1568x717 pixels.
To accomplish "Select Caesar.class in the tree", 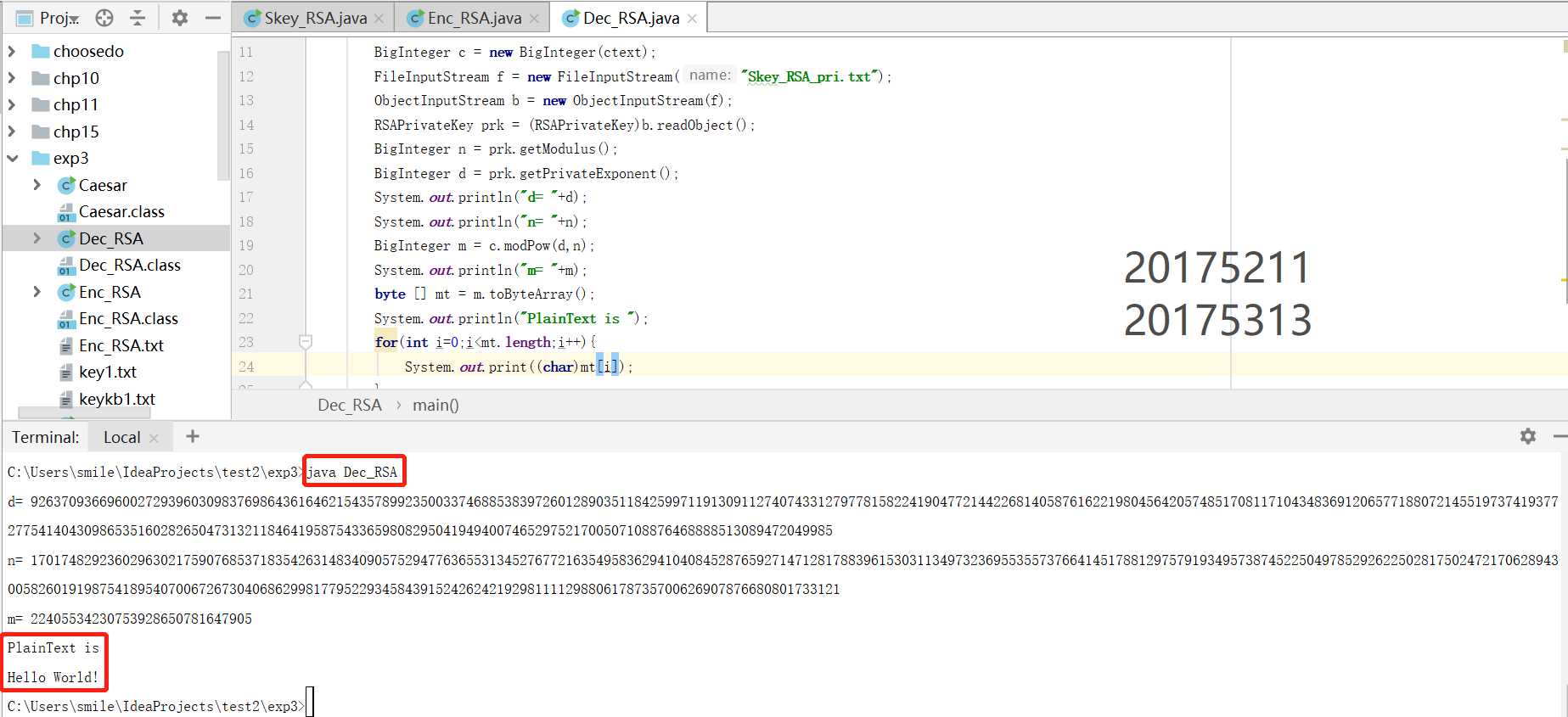I will [121, 211].
